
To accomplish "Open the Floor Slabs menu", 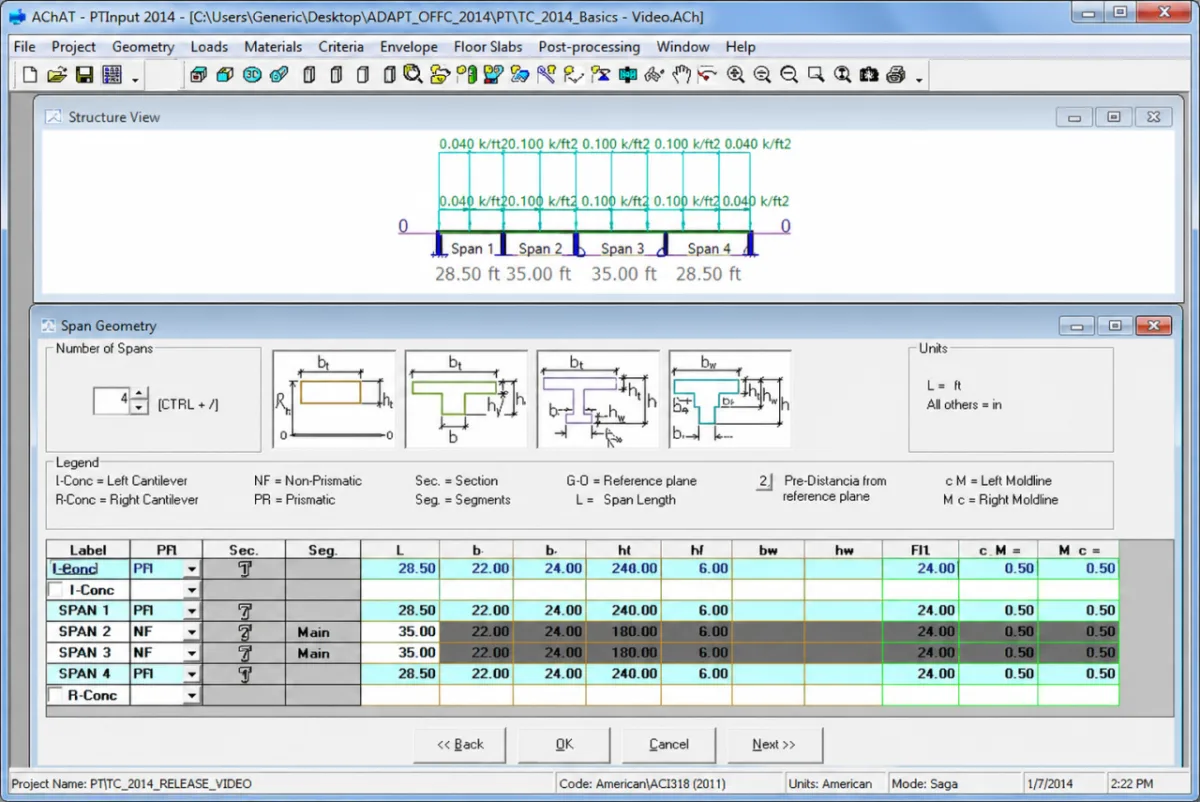I will (x=488, y=47).
